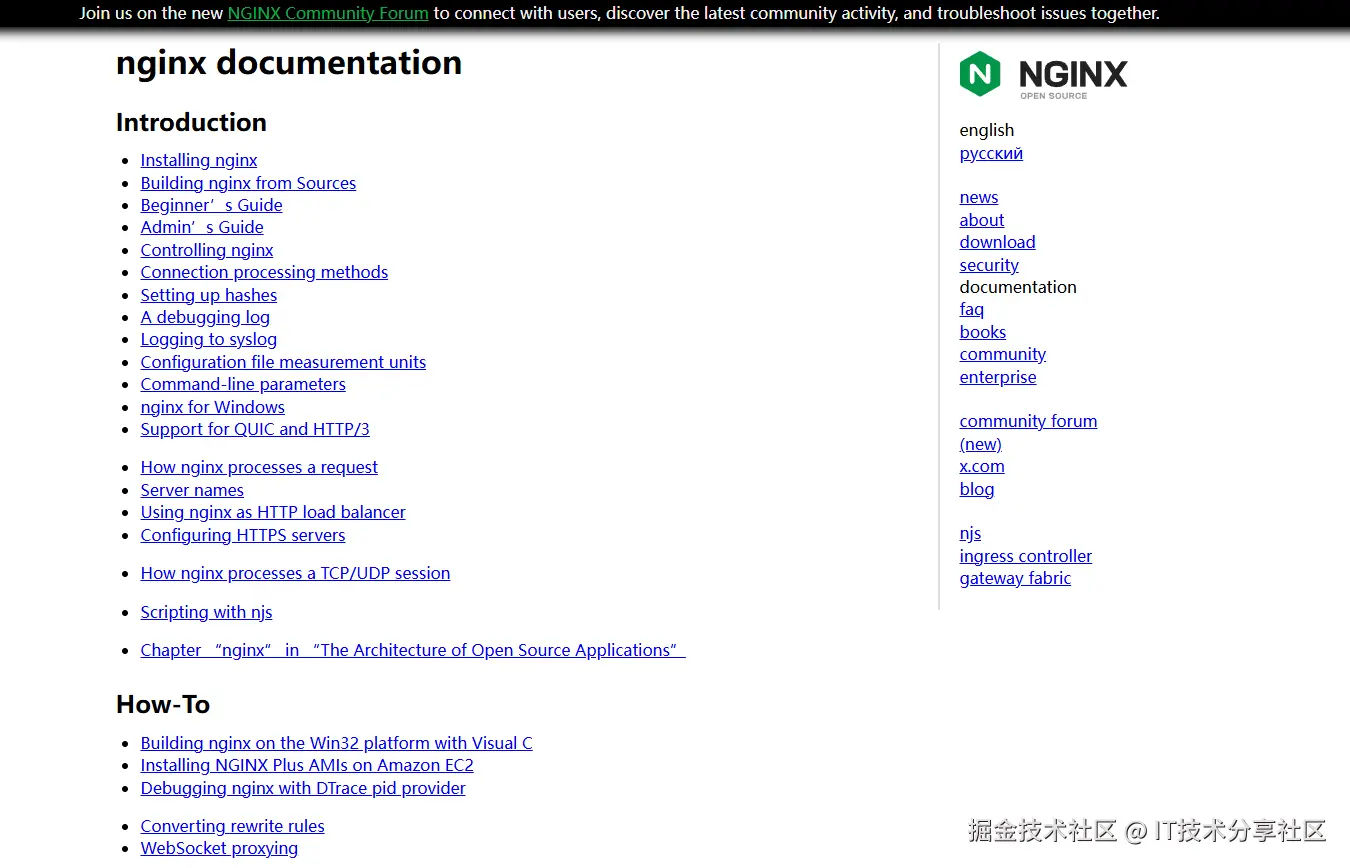Screen dimensions: 1350x868
Task: Open Building nginx on Win32 with Visual C
Action: coord(336,743)
